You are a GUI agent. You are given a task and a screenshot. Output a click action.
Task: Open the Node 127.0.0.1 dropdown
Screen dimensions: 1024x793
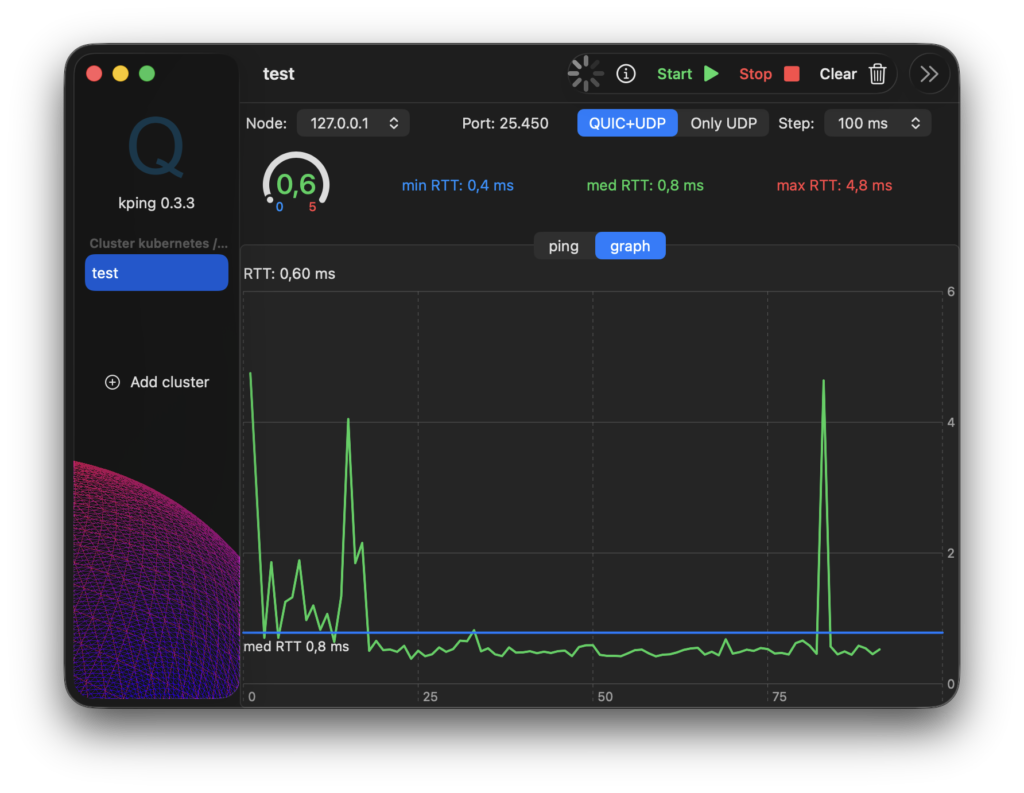(x=354, y=123)
